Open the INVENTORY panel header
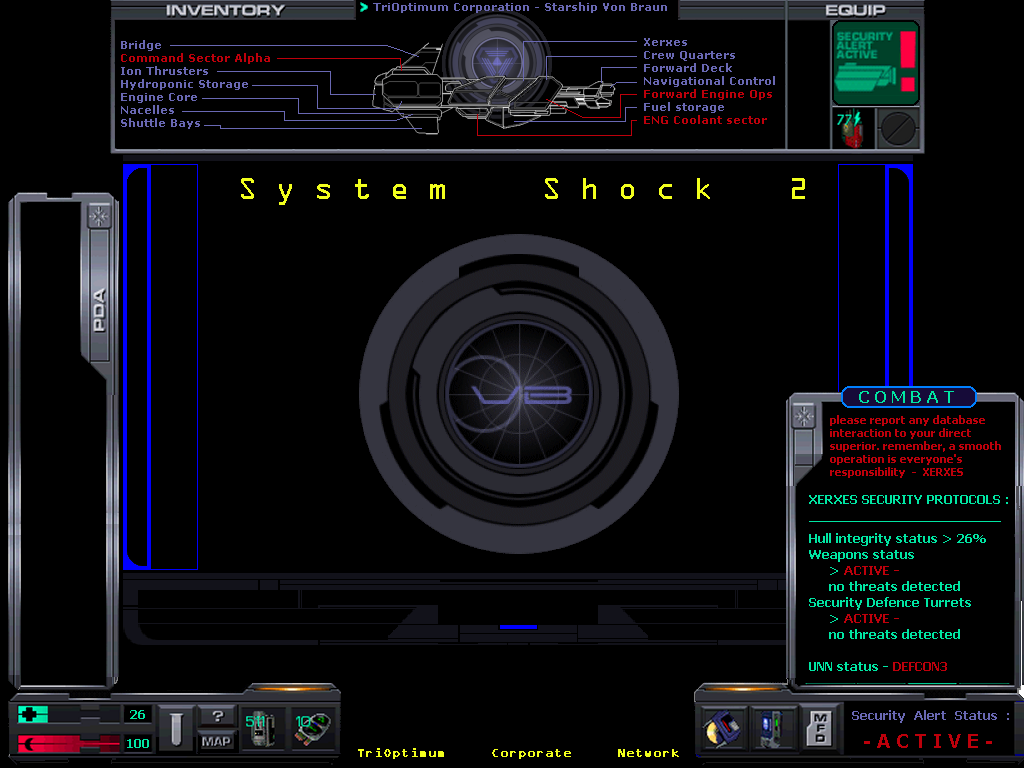 point(225,10)
